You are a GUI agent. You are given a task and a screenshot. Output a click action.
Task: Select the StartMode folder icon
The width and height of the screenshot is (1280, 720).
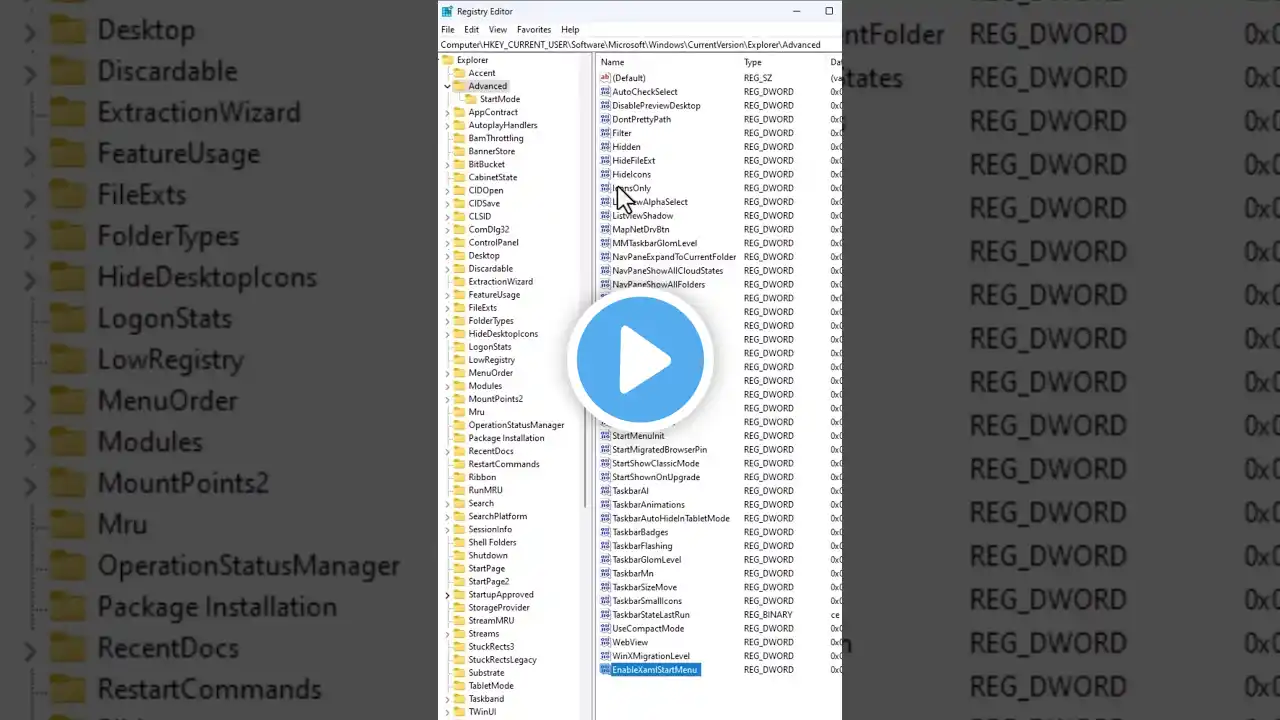click(471, 99)
